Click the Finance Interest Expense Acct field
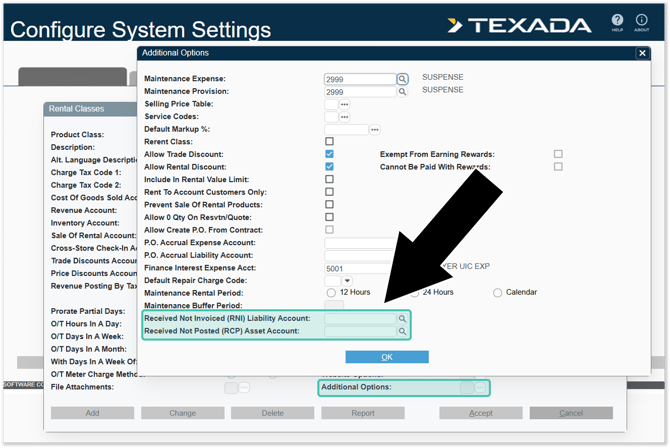 [360, 268]
